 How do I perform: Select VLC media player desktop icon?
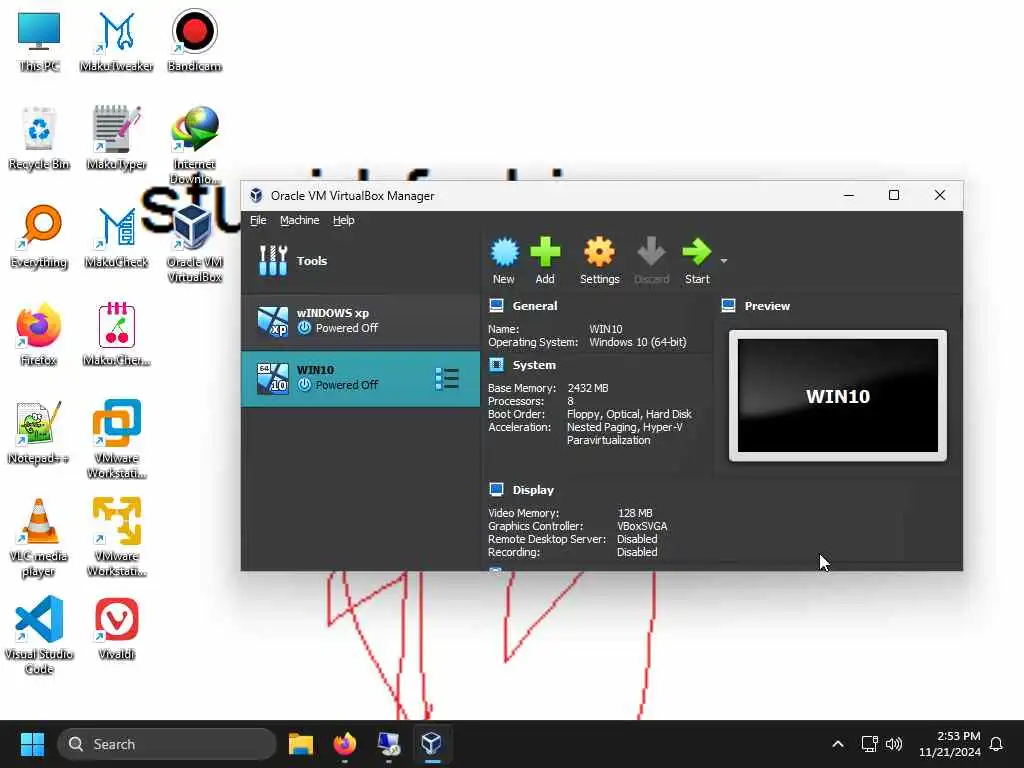tap(39, 538)
